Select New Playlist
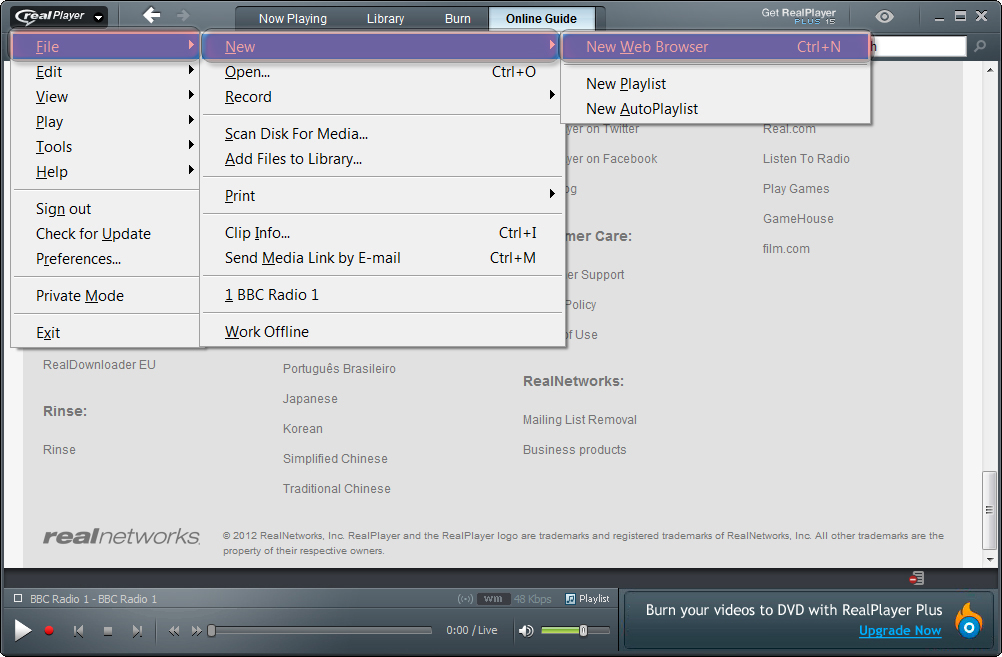Image resolution: width=1002 pixels, height=657 pixels. point(715,84)
